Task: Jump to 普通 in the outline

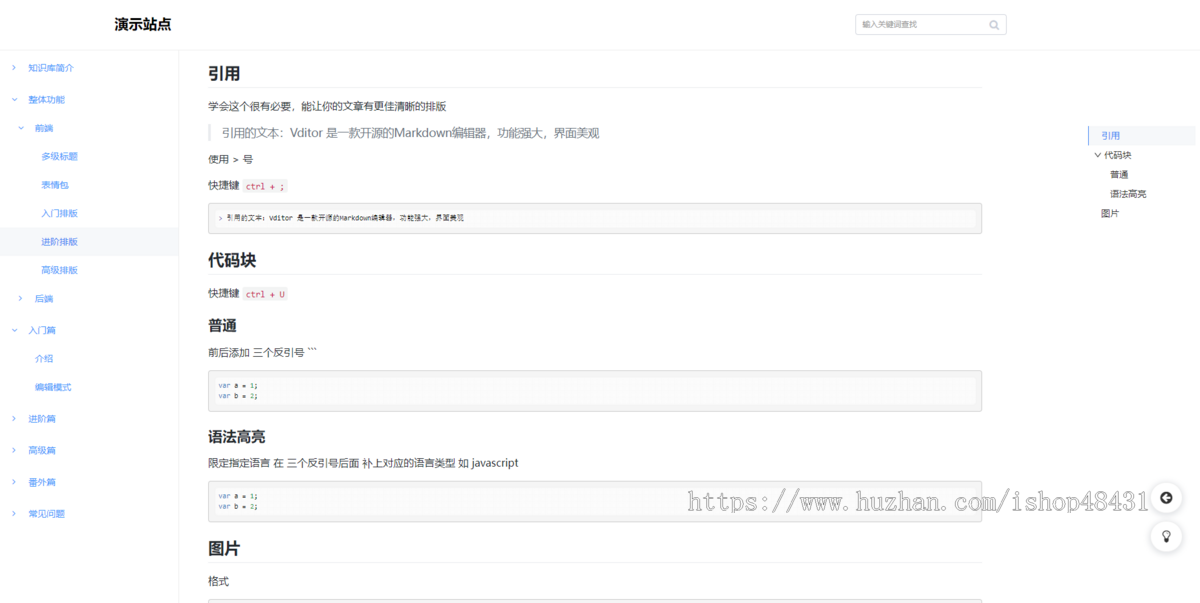Action: coord(1119,175)
